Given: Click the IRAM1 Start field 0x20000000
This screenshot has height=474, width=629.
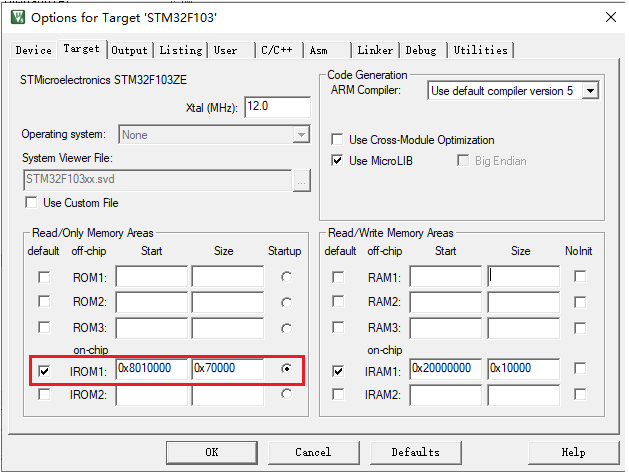Looking at the screenshot, I should (x=446, y=369).
